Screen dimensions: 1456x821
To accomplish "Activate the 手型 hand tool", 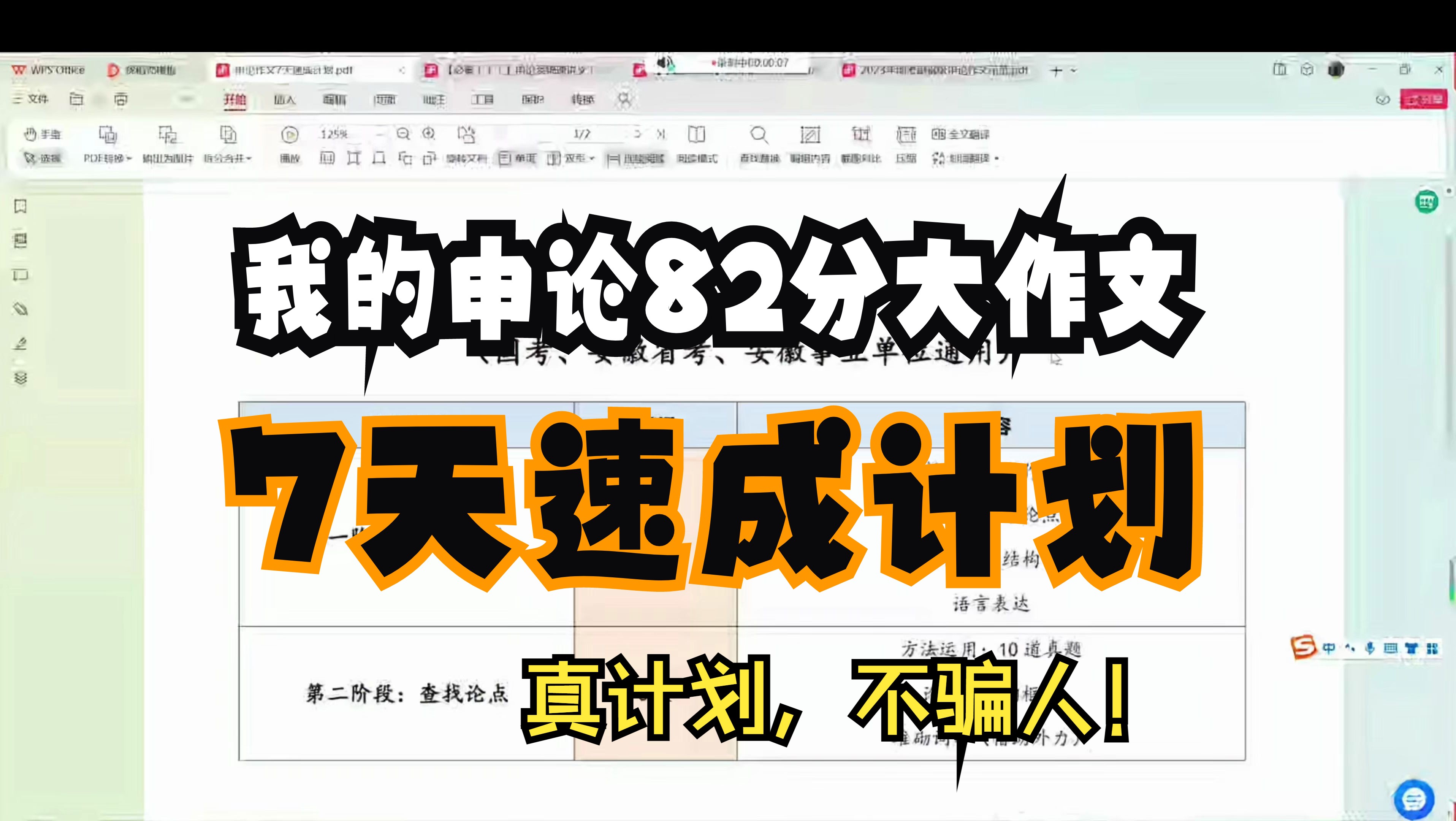I will tap(43, 135).
